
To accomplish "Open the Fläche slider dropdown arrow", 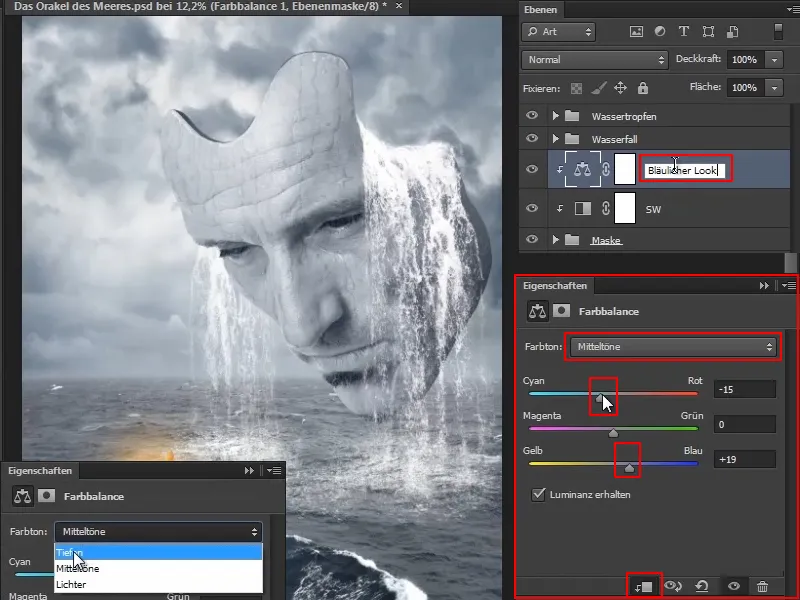I will 774,88.
